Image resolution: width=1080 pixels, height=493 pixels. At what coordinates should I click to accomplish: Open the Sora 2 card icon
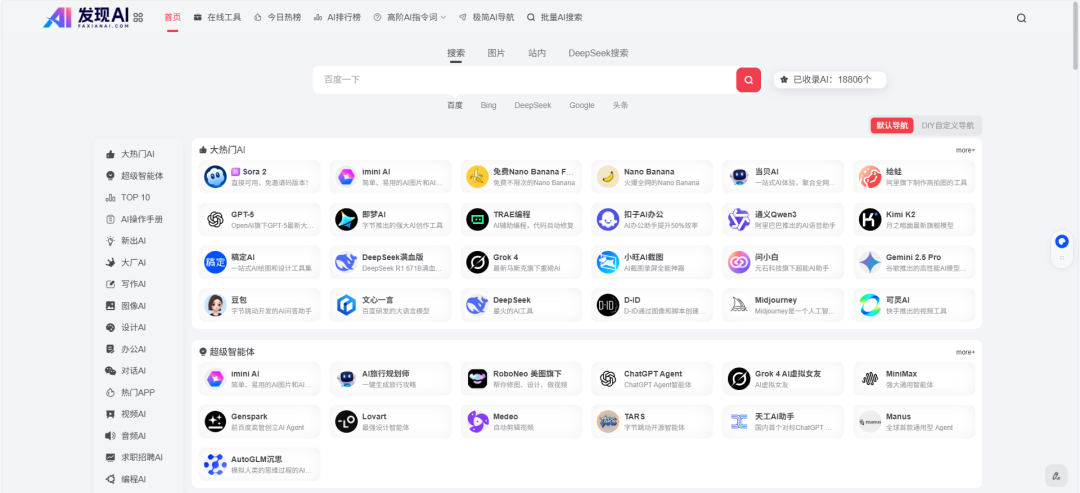point(215,177)
